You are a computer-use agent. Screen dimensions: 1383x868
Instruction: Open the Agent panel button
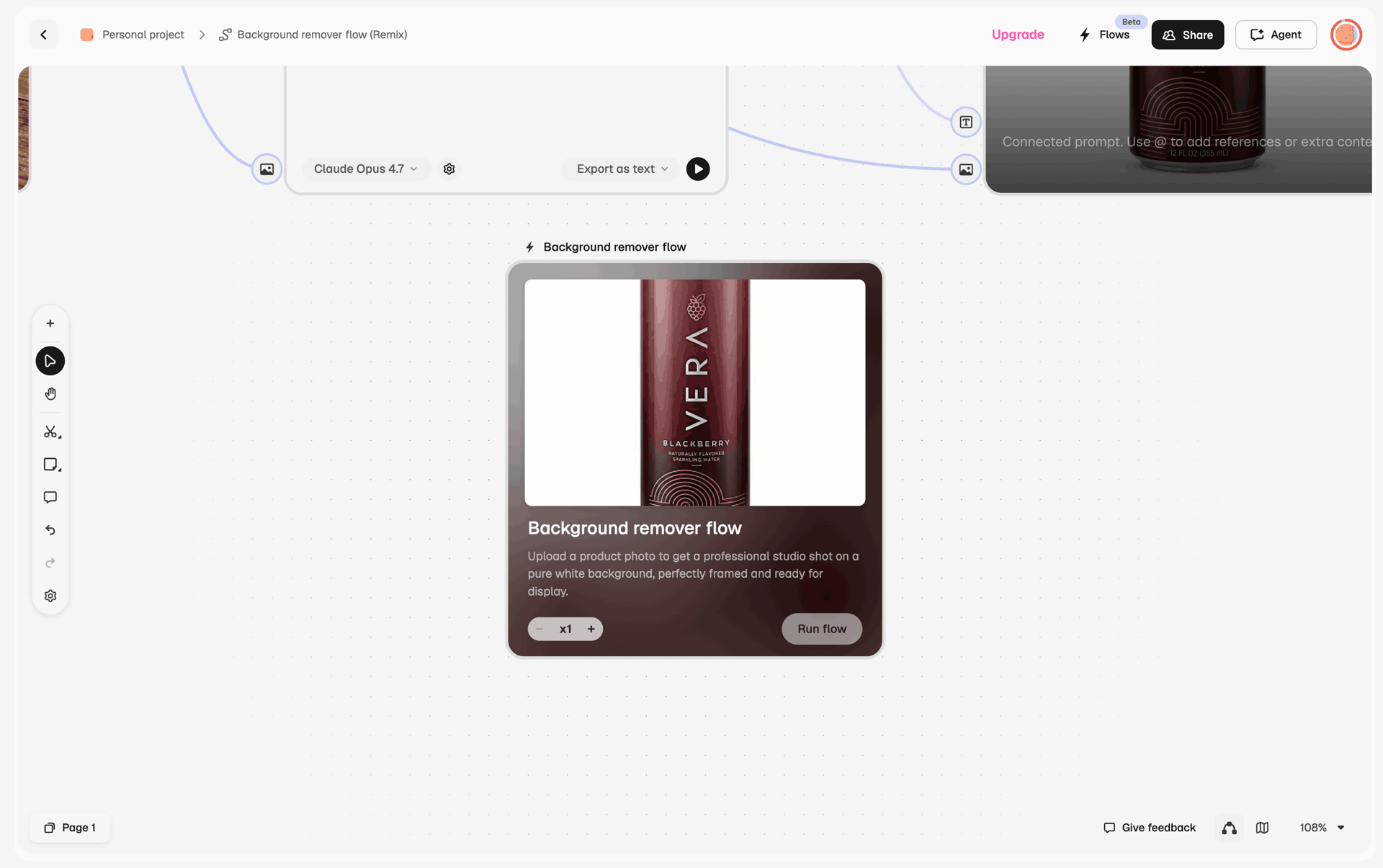[x=1276, y=35]
